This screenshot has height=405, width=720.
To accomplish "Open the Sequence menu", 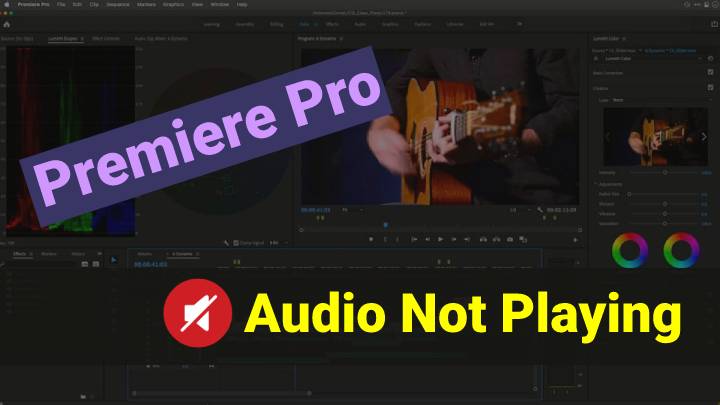I will 118,4.
